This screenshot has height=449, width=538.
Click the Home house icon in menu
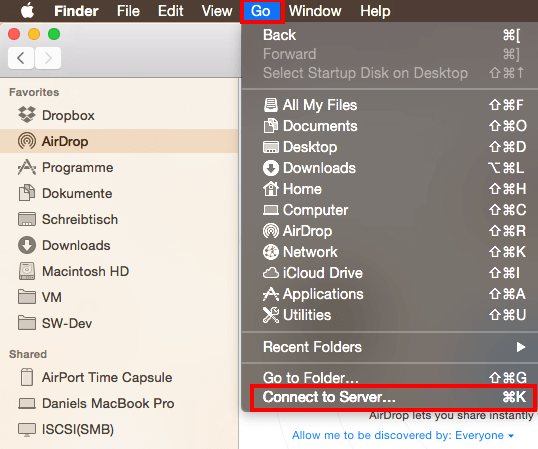click(271, 189)
